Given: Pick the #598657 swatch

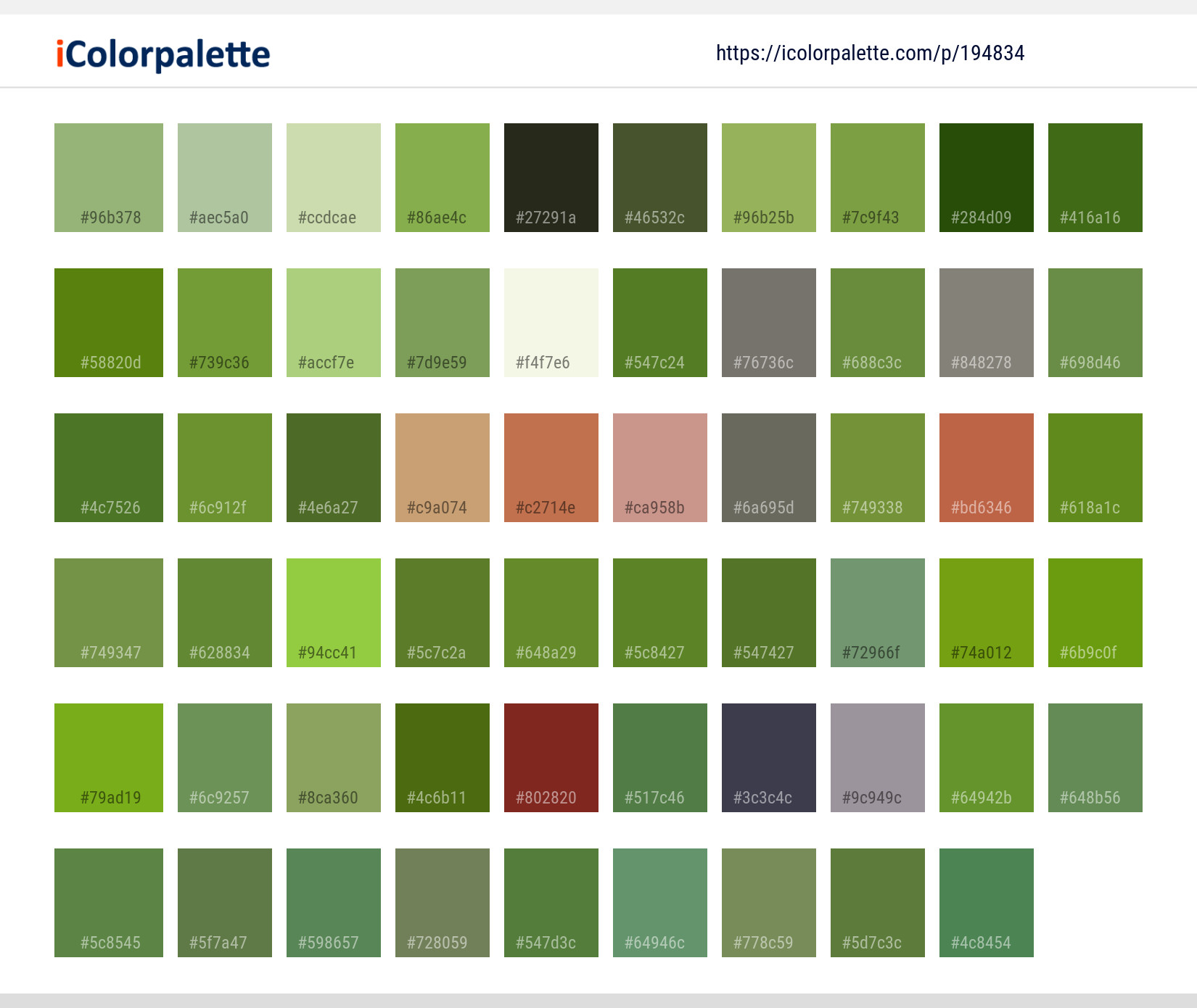Looking at the screenshot, I should click(x=334, y=903).
